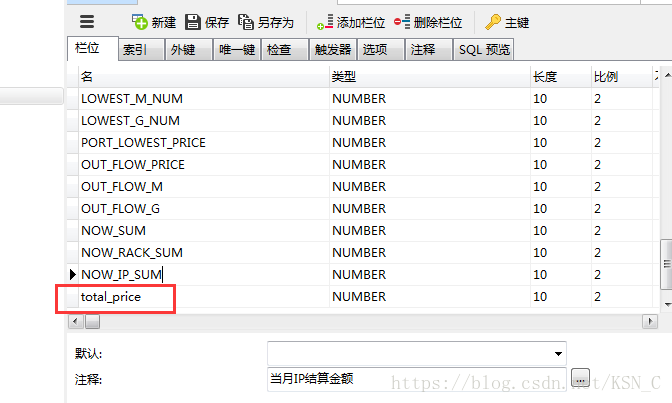The width and height of the screenshot is (672, 403).
Task: Click the NUMBER type of total_price
Action: pyautogui.click(x=359, y=297)
